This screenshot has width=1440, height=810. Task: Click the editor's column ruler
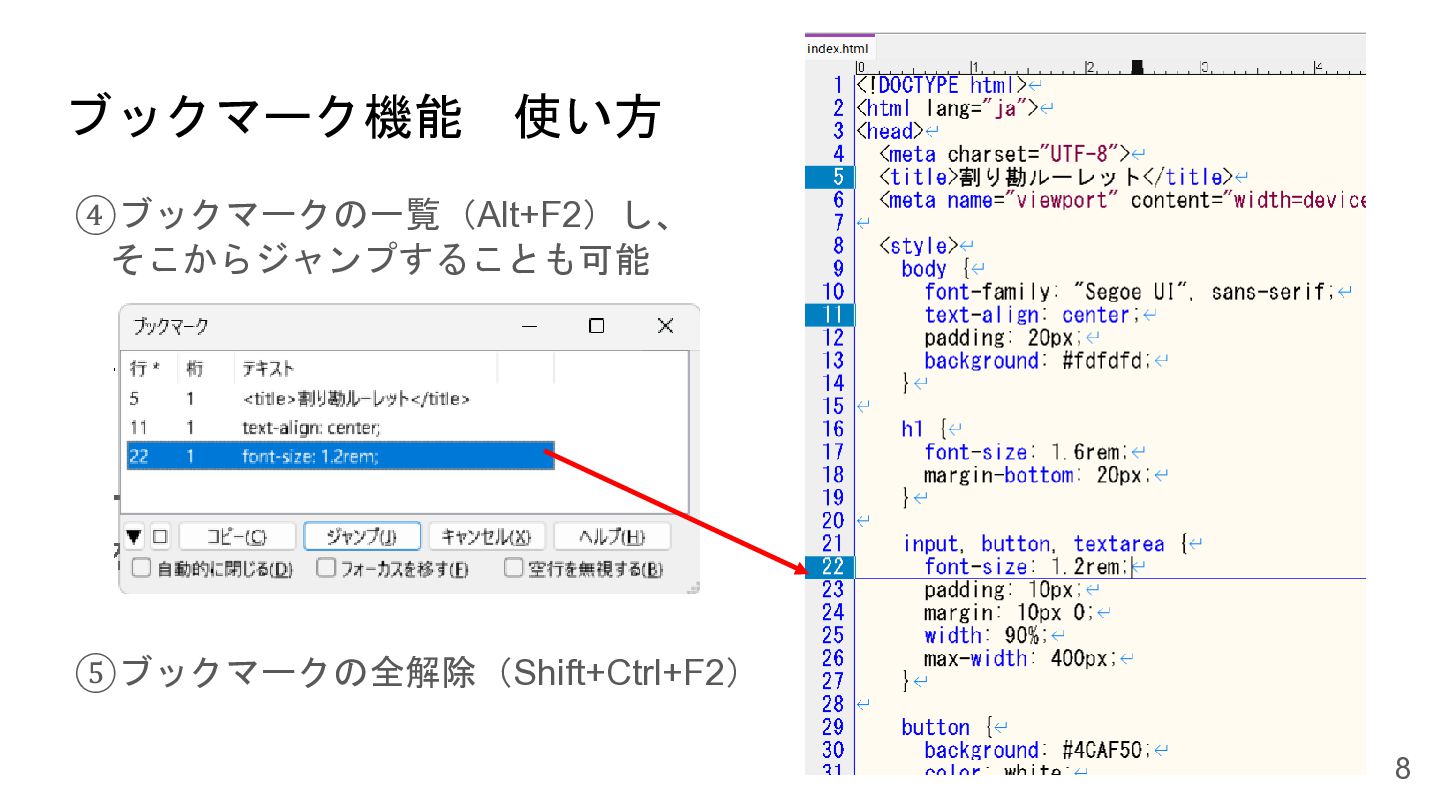pyautogui.click(x=1110, y=67)
